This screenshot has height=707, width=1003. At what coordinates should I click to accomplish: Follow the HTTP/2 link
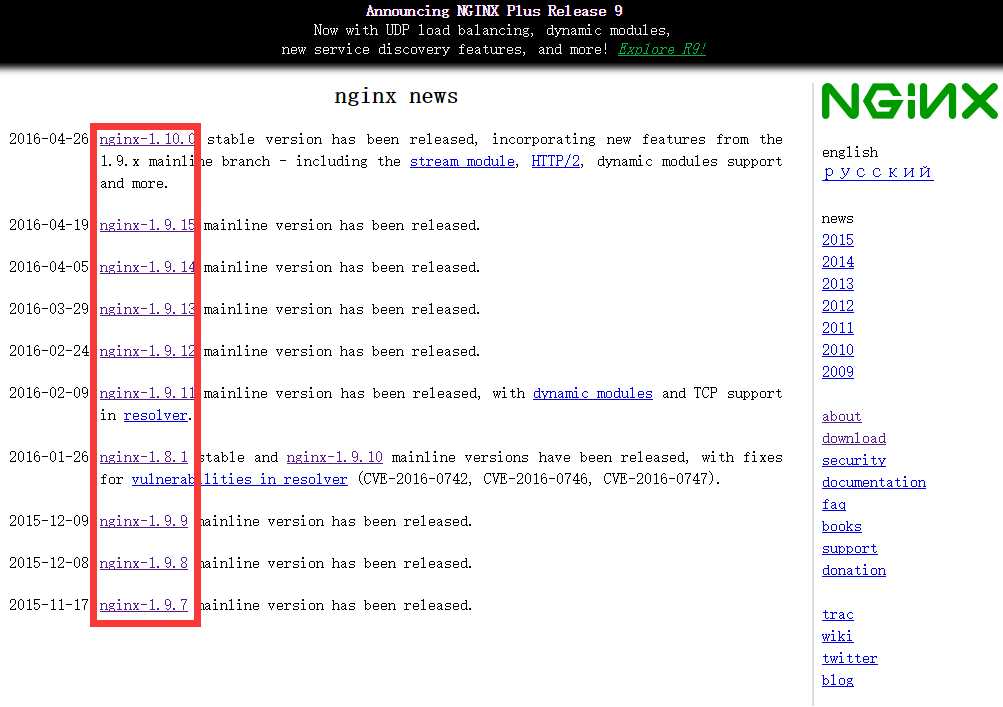click(x=555, y=161)
